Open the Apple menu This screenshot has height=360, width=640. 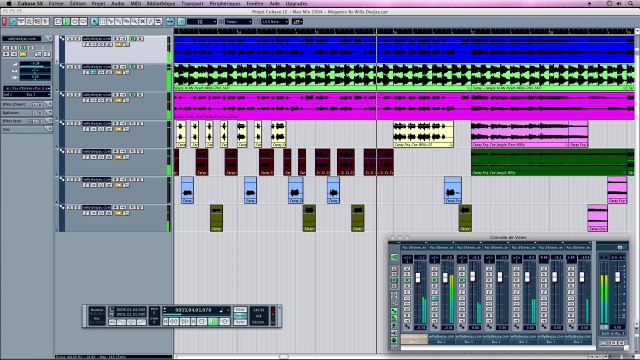point(9,3)
